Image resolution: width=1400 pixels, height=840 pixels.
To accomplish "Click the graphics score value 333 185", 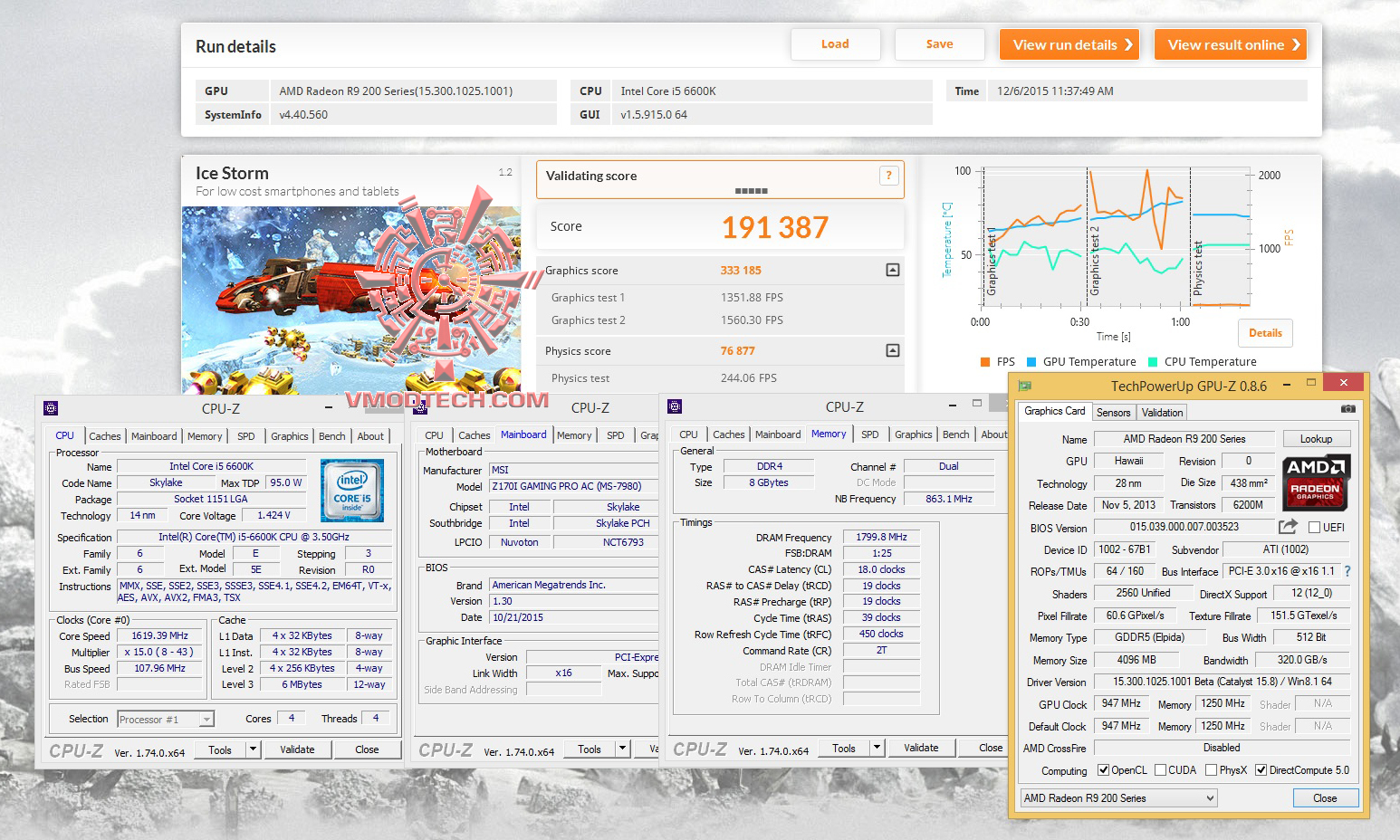I will [741, 270].
